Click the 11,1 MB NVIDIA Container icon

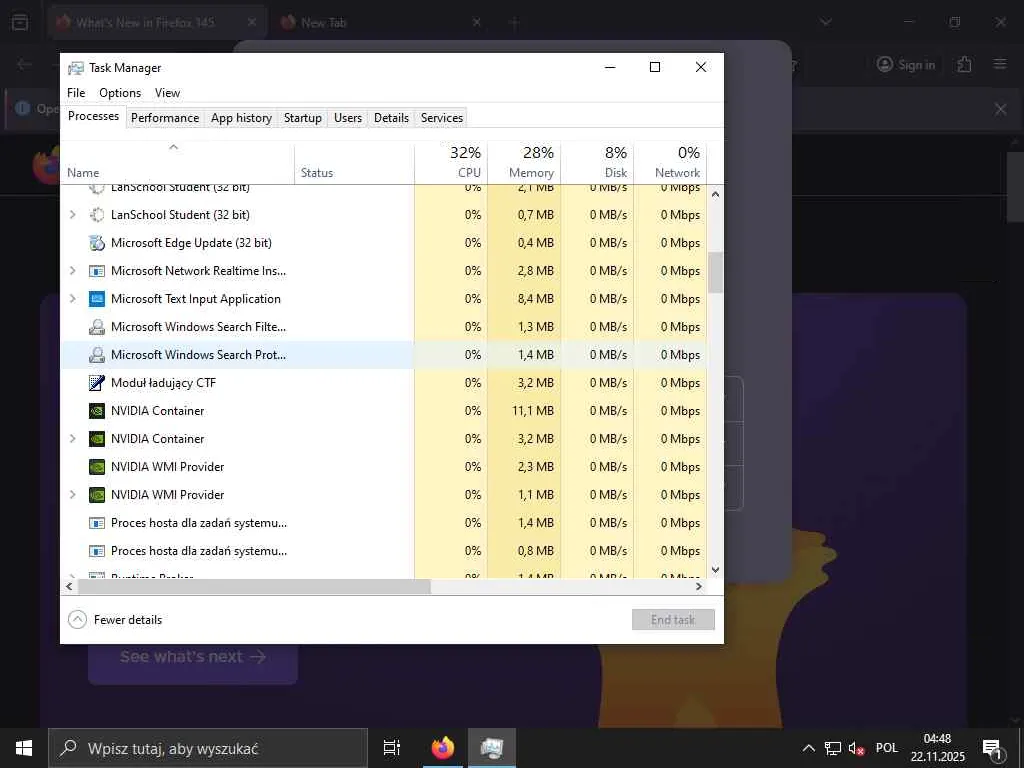97,411
